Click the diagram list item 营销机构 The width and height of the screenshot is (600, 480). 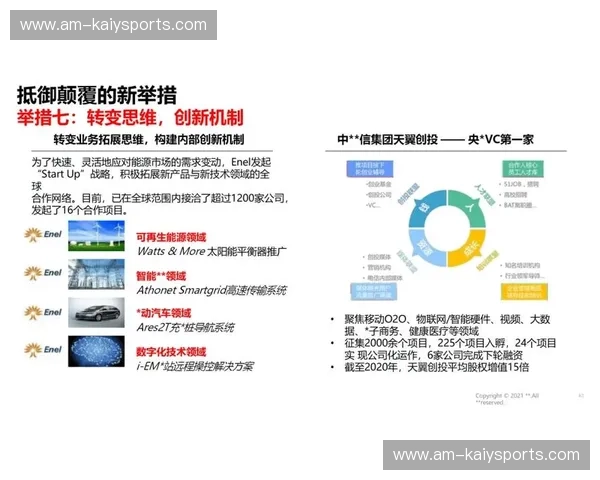[x=377, y=267]
